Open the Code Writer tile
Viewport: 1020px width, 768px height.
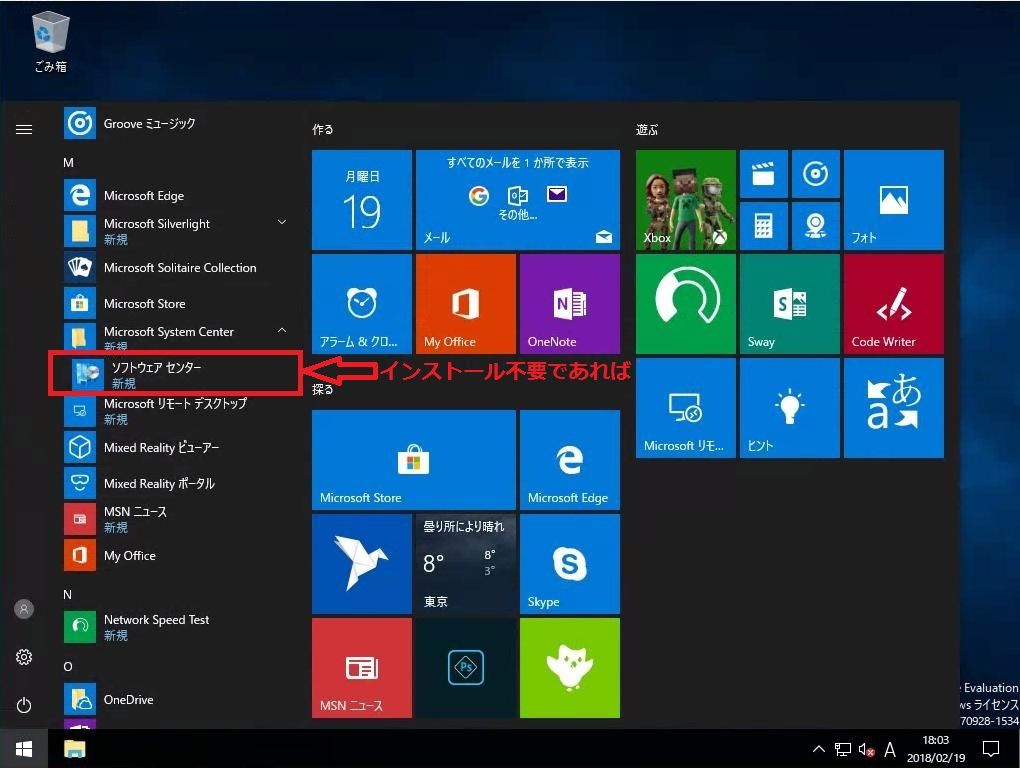tap(894, 304)
